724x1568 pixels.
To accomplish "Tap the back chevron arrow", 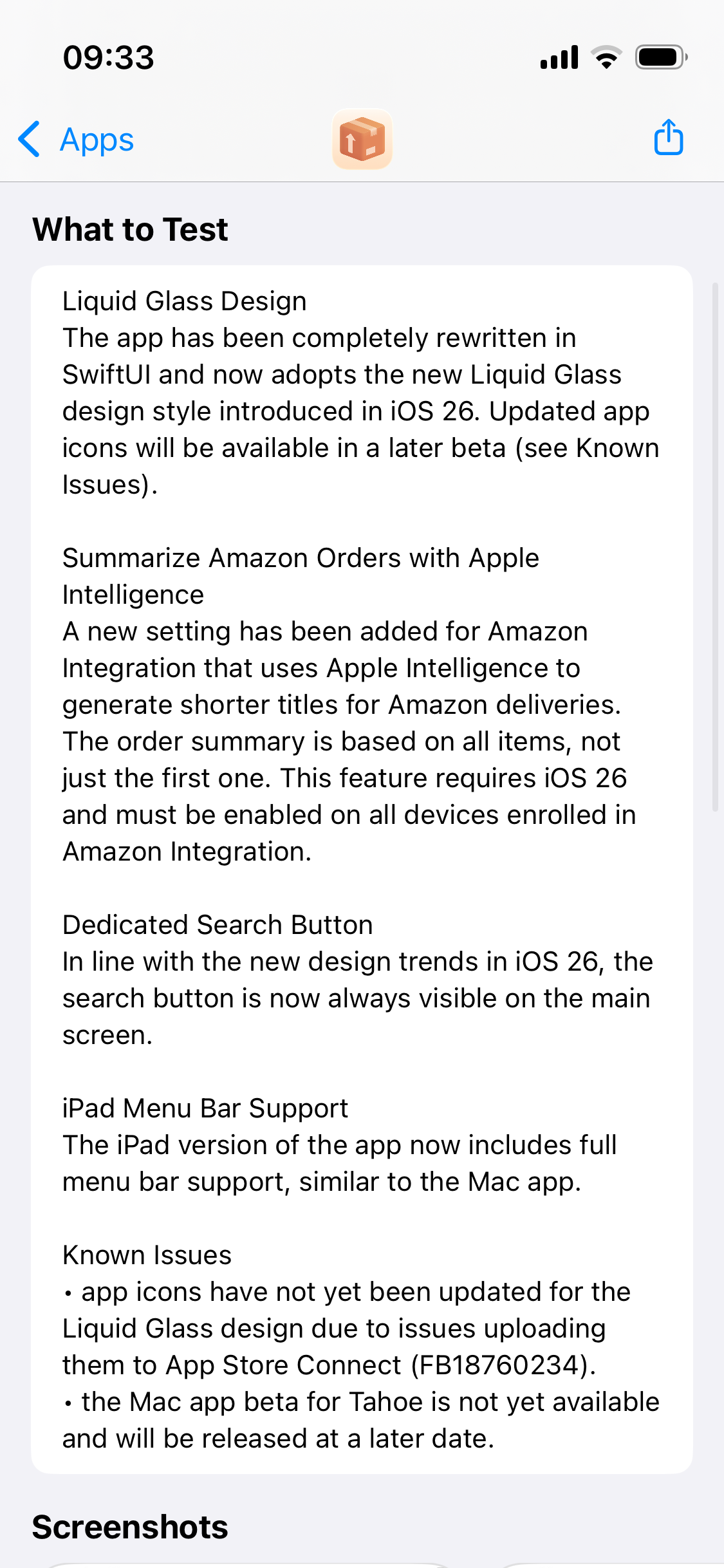I will 30,139.
